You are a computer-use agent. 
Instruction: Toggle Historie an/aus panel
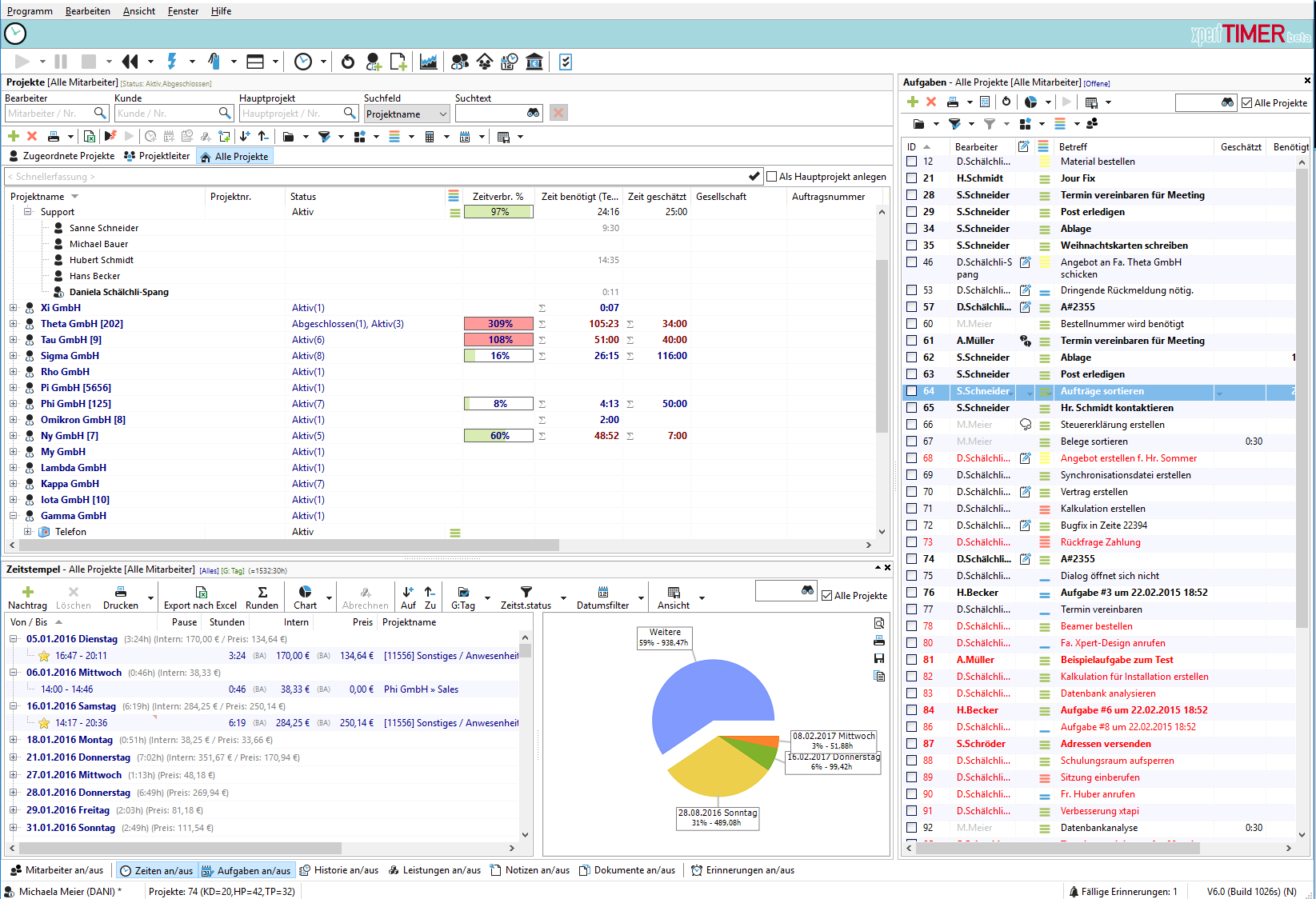(x=338, y=870)
